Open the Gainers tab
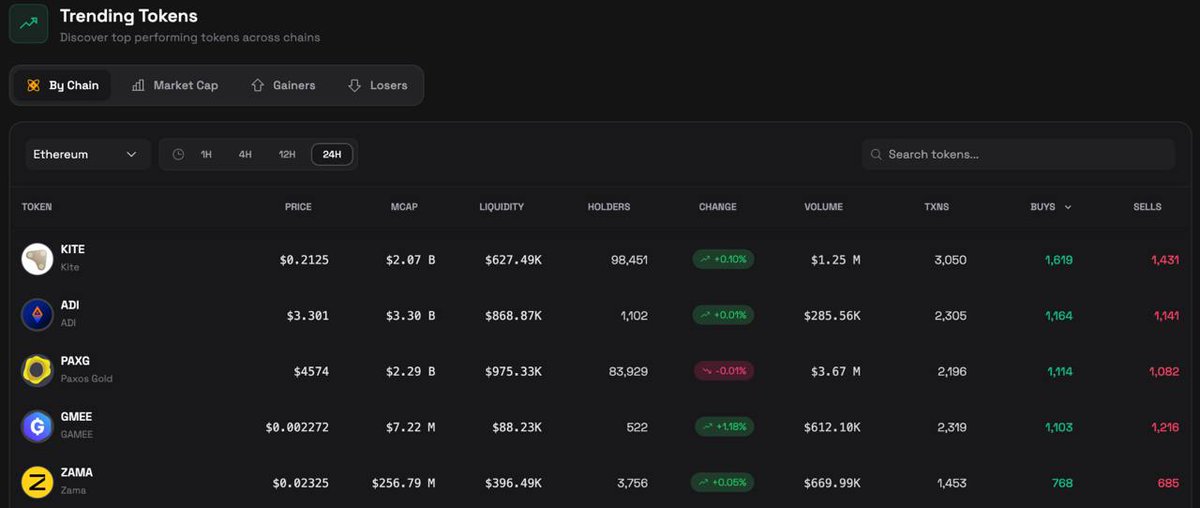Viewport: 1200px width, 508px height. click(x=283, y=86)
